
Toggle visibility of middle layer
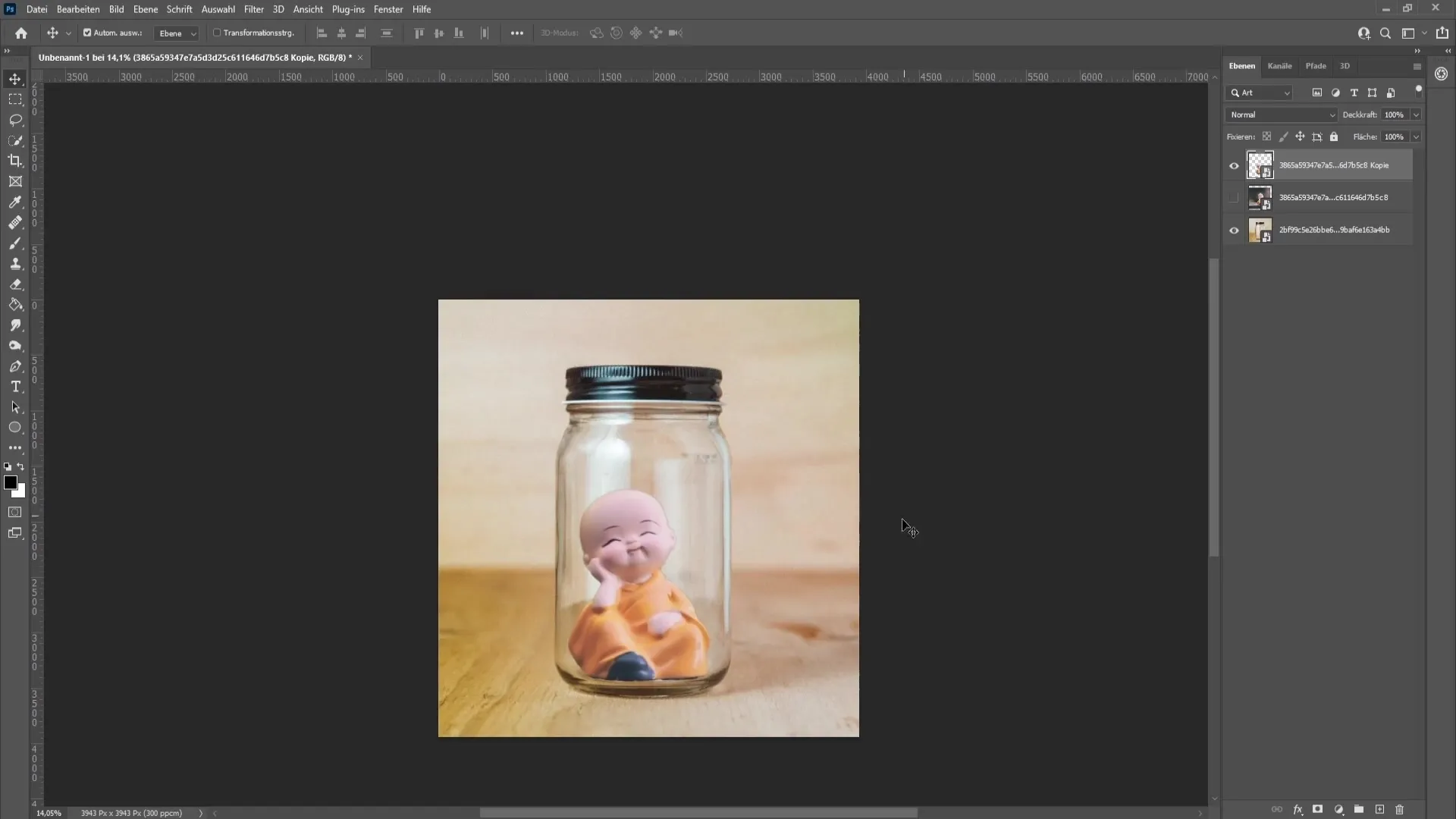[1234, 197]
